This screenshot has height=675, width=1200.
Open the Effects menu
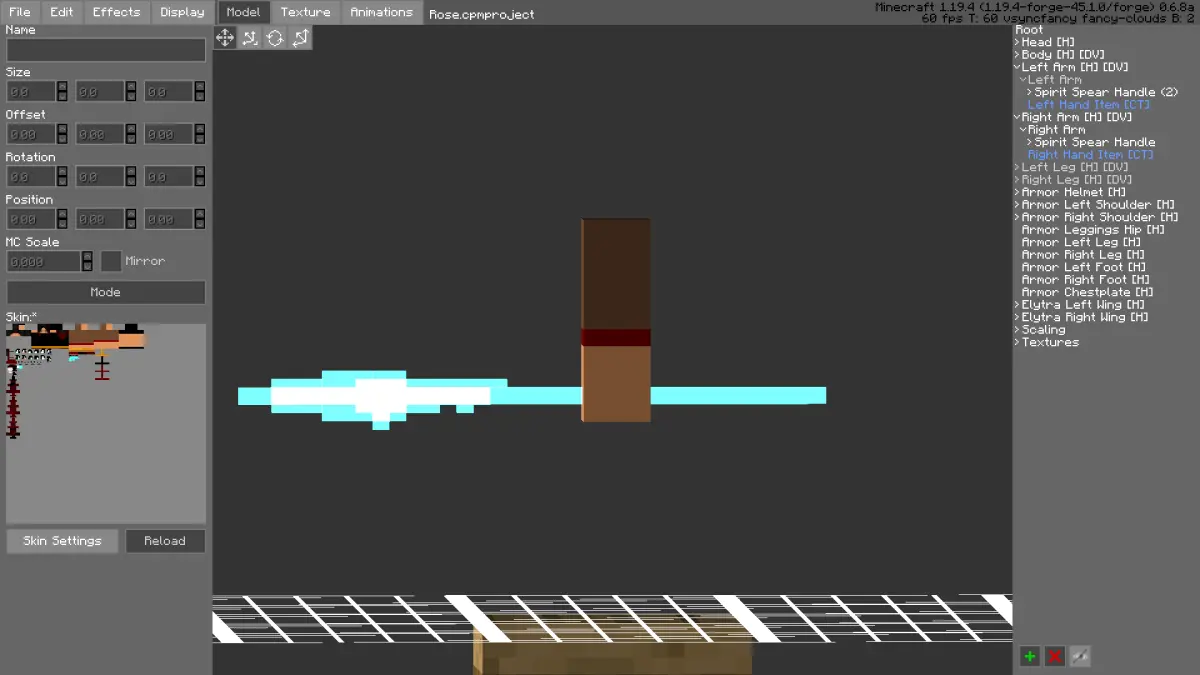click(x=117, y=12)
